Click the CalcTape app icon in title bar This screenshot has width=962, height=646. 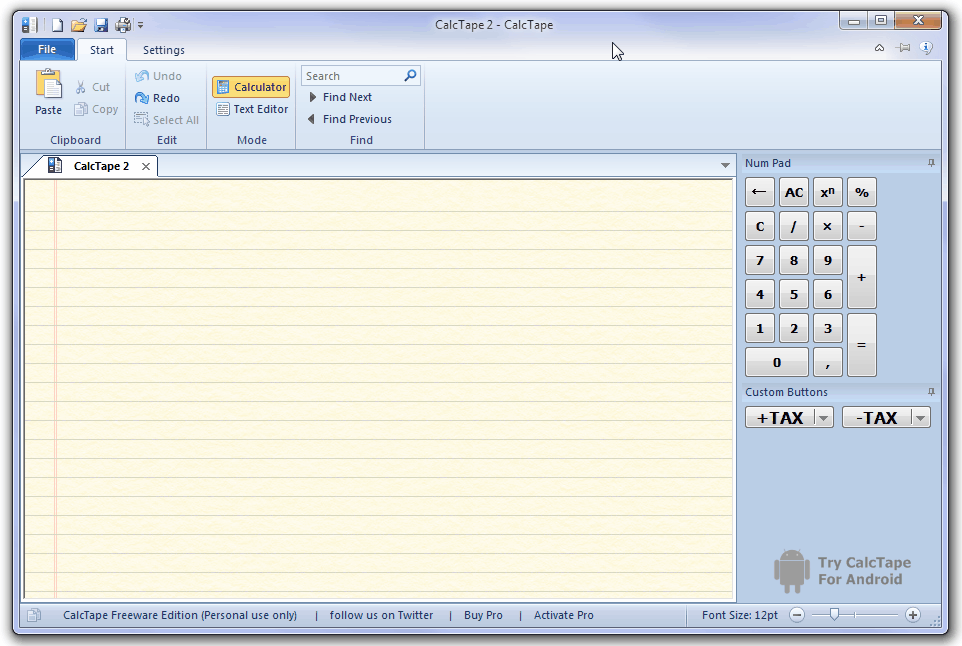point(29,25)
